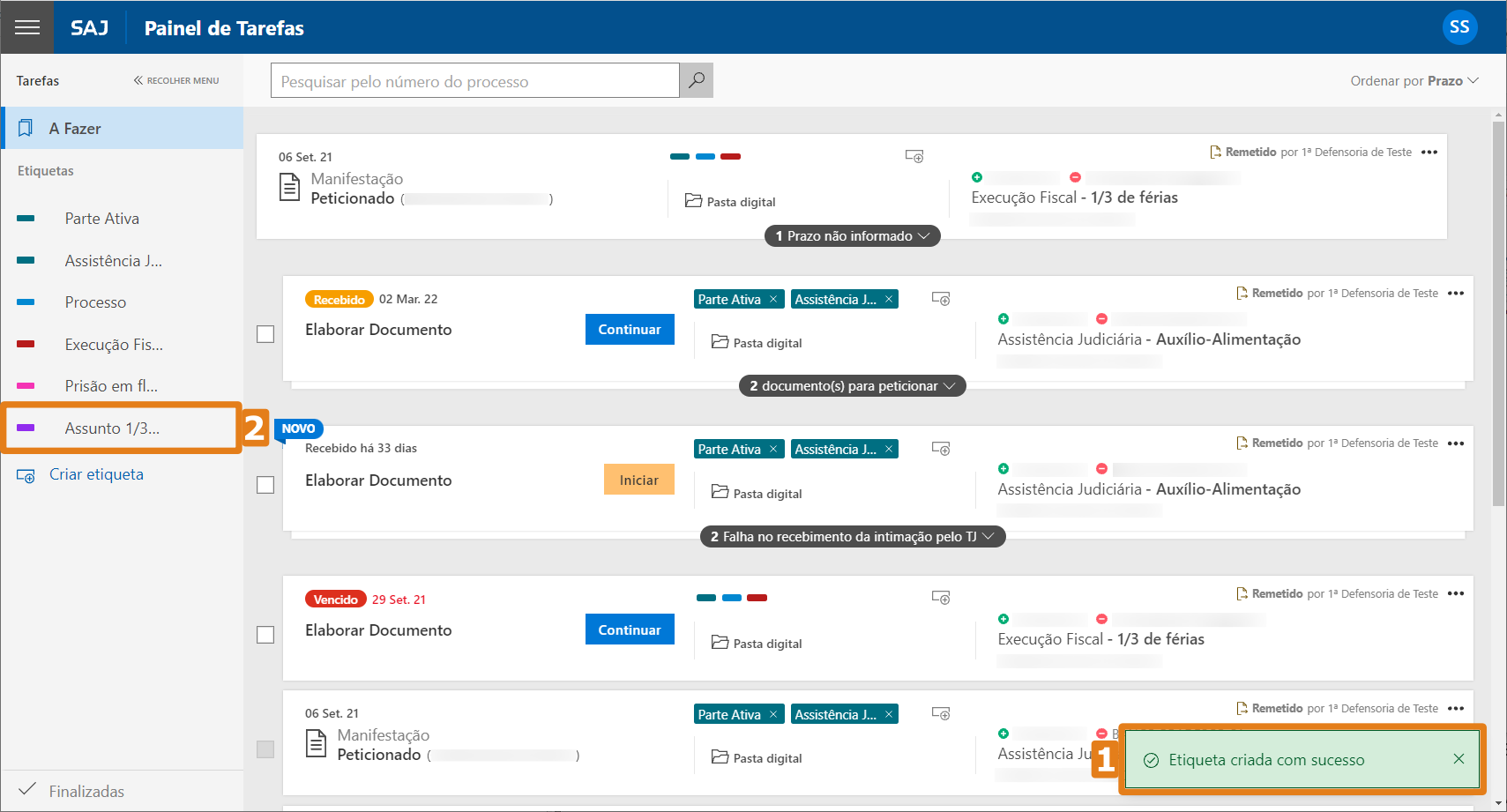This screenshot has width=1507, height=812.
Task: Click Iniciar on the NOVO task
Action: (x=639, y=480)
